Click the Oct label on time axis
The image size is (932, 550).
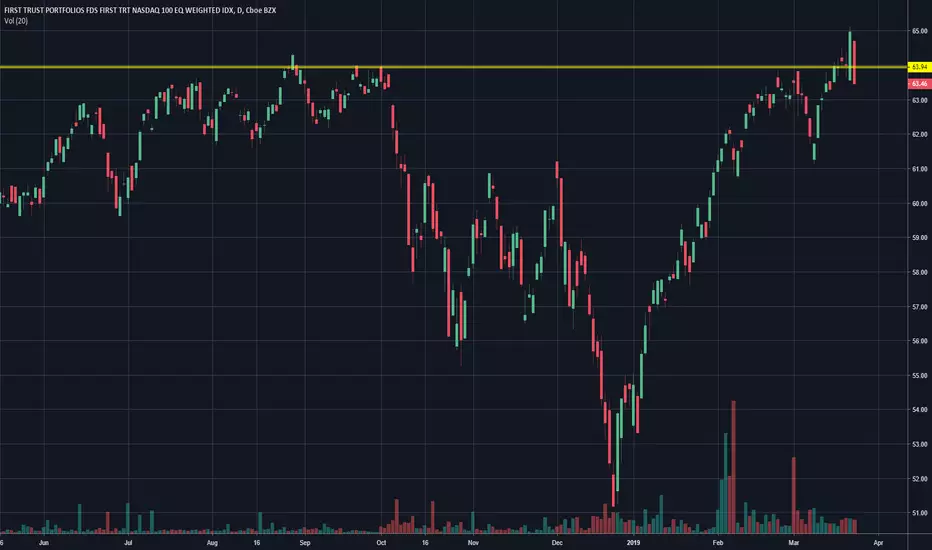click(381, 543)
